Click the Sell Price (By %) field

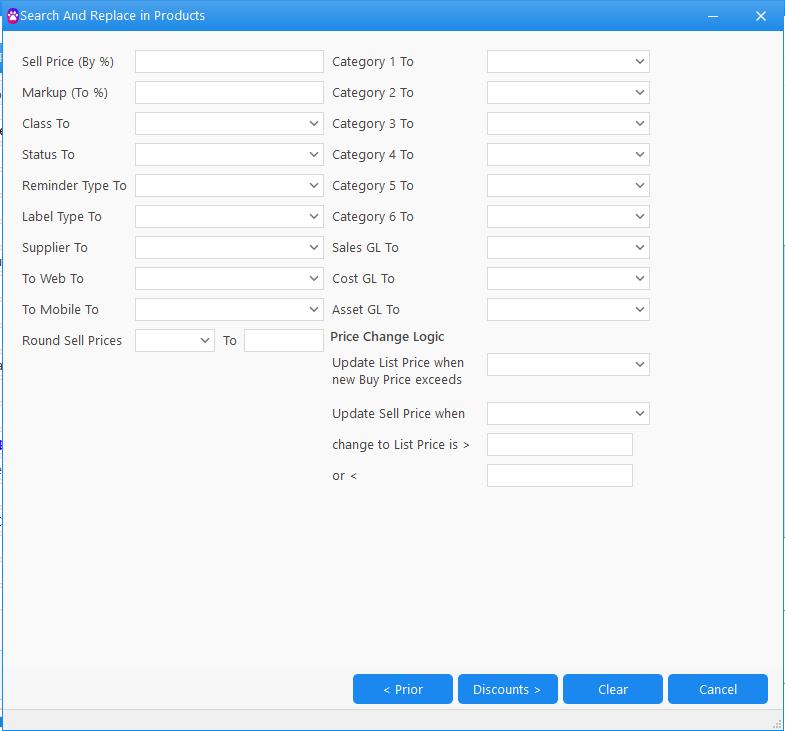pyautogui.click(x=229, y=62)
